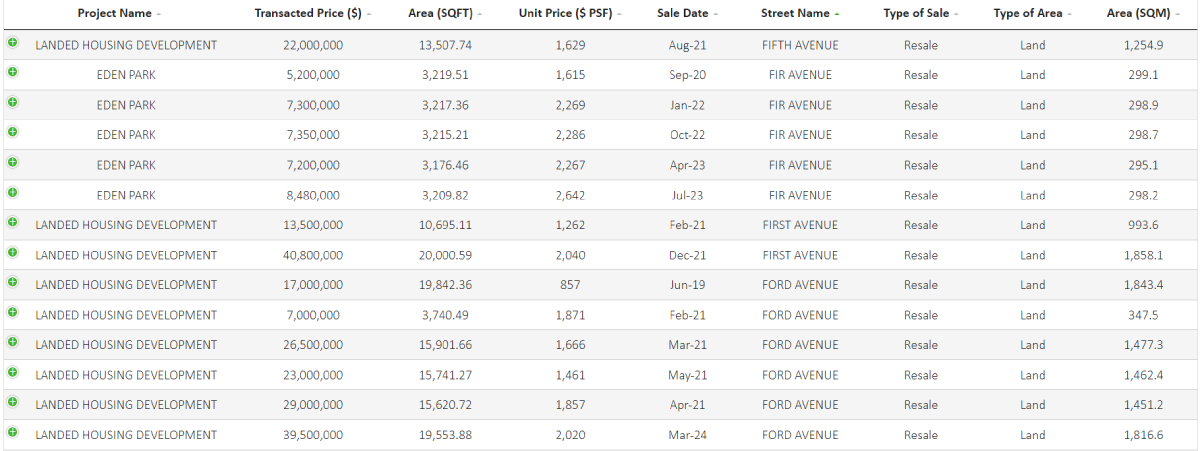This screenshot has width=1200, height=451.
Task: Click the plus icon beside the 7,000,000 sale
Action: click(12, 312)
